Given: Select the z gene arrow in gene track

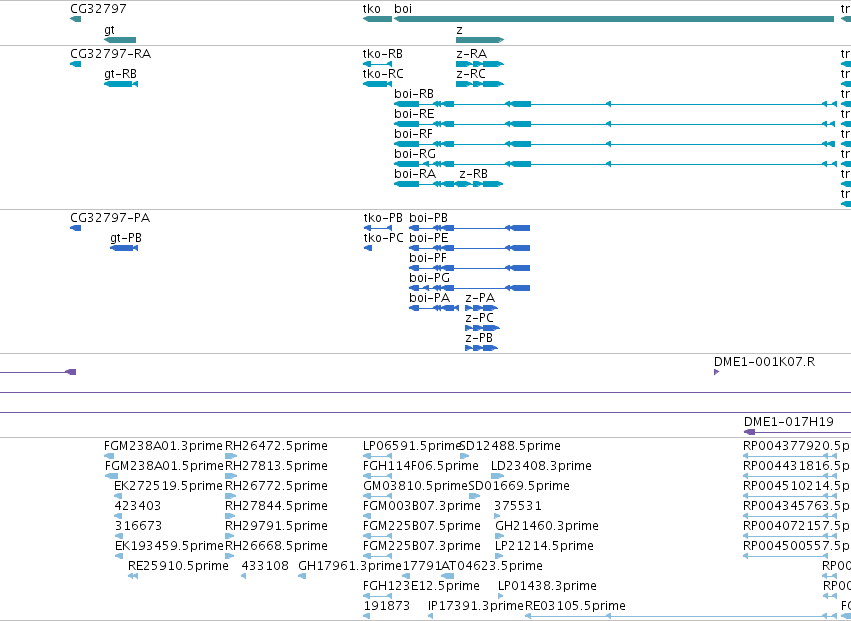Looking at the screenshot, I should tap(480, 40).
